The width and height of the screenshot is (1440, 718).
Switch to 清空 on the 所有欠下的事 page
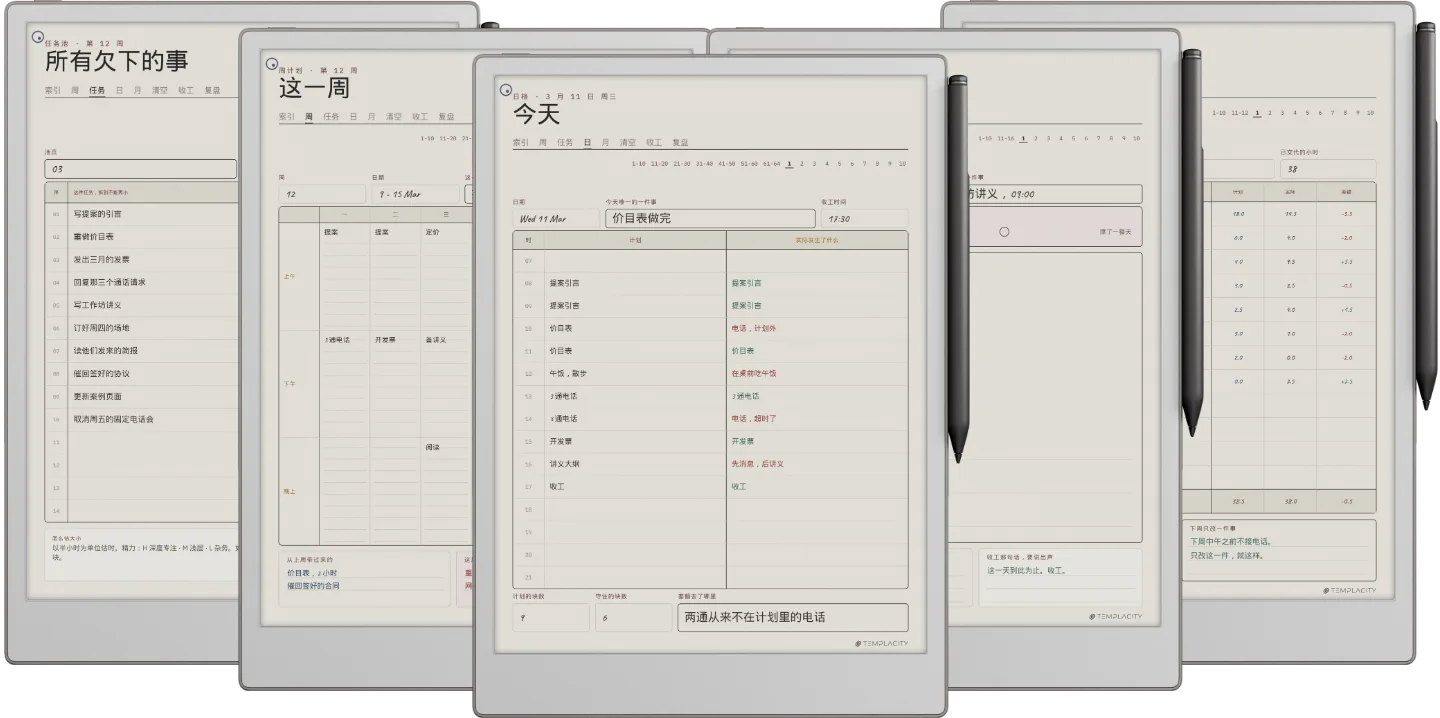[x=160, y=90]
